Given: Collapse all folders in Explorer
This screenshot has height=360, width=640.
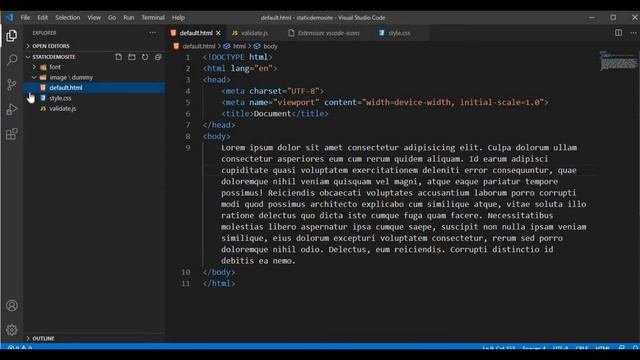Looking at the screenshot, I should (158, 57).
